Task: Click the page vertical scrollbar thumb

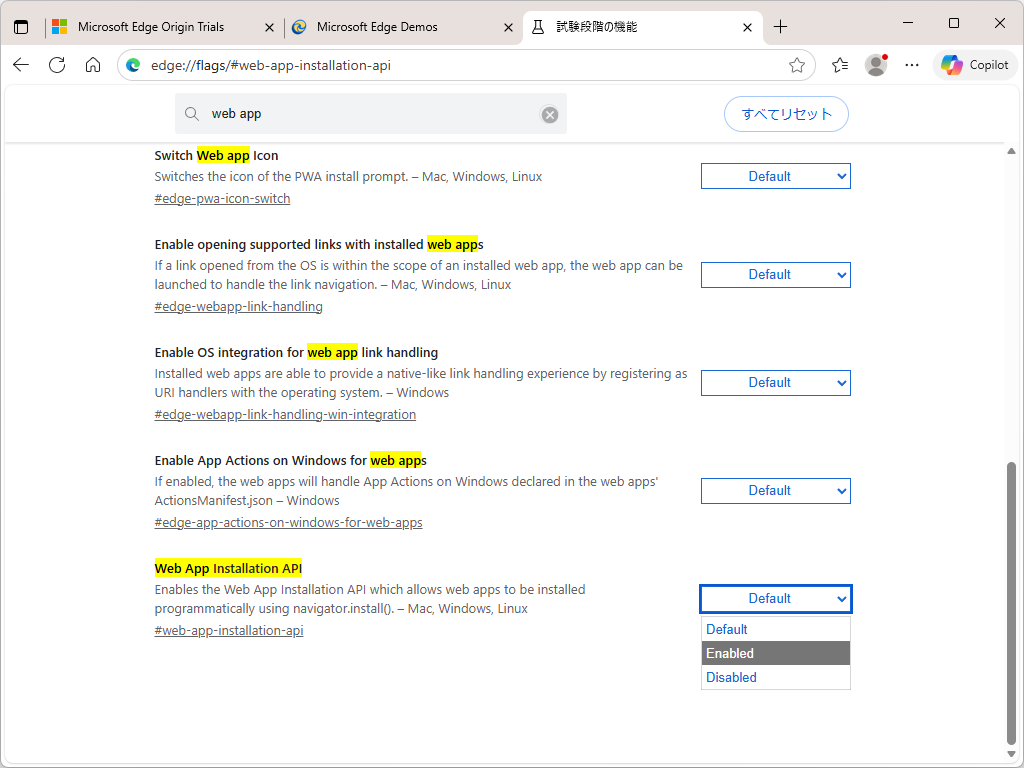Action: (x=1011, y=602)
